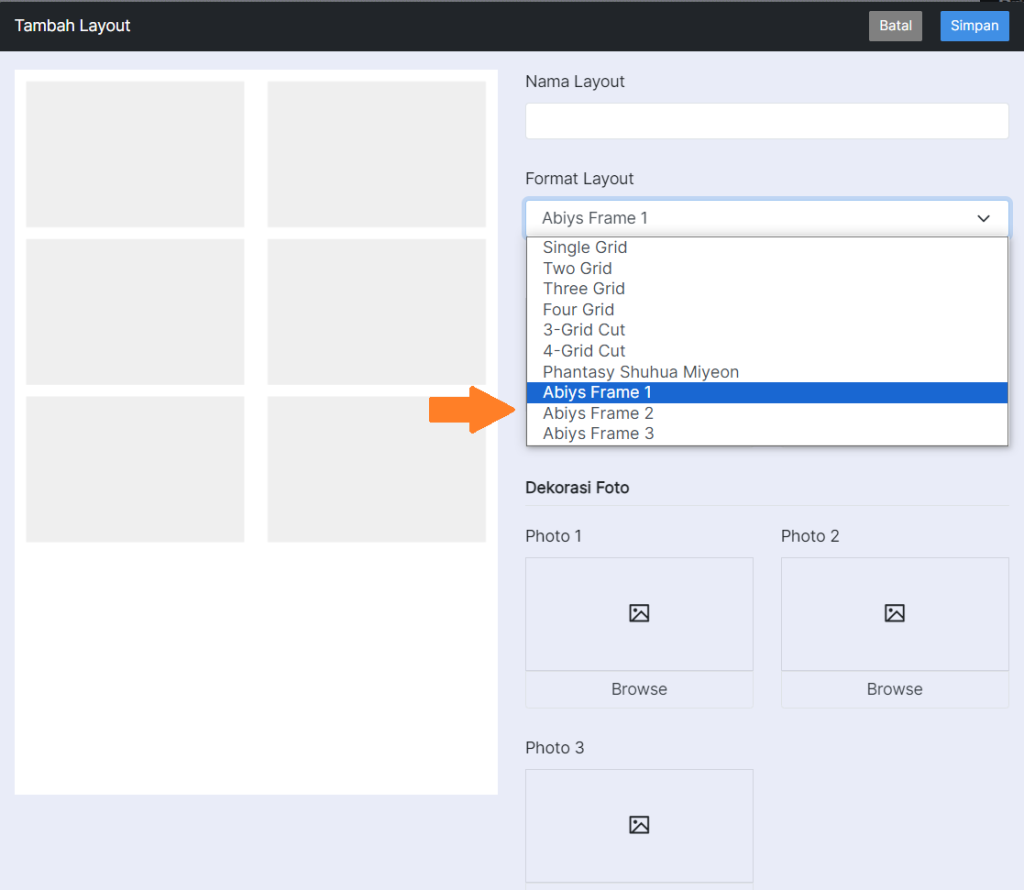Click the Dekorasi Foto heading
The height and width of the screenshot is (890, 1024).
(577, 488)
